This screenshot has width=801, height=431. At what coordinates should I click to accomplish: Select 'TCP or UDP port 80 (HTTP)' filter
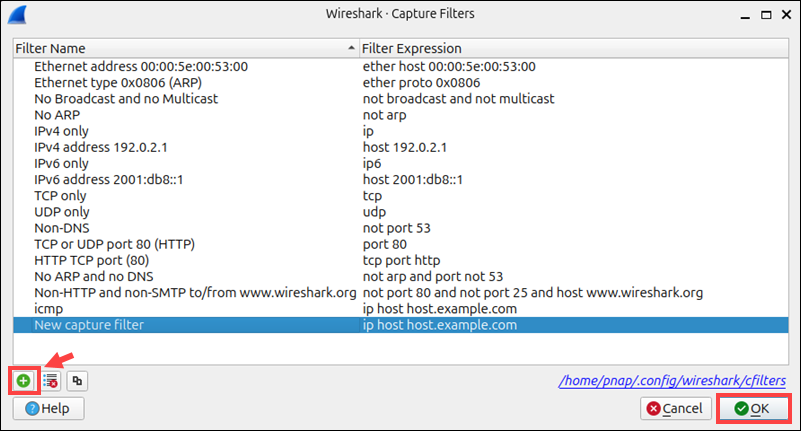coord(114,244)
